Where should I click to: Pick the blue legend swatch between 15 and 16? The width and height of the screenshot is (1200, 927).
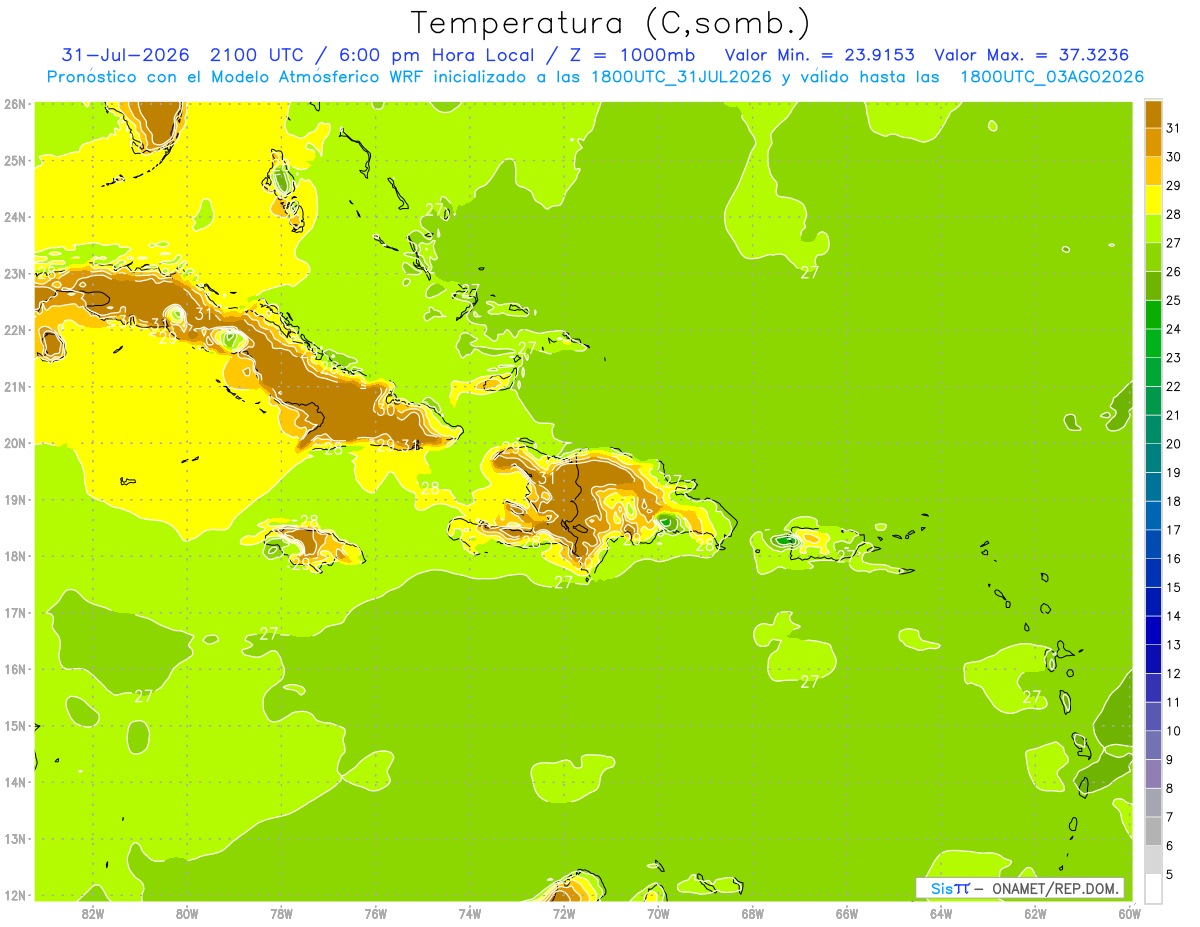1153,573
